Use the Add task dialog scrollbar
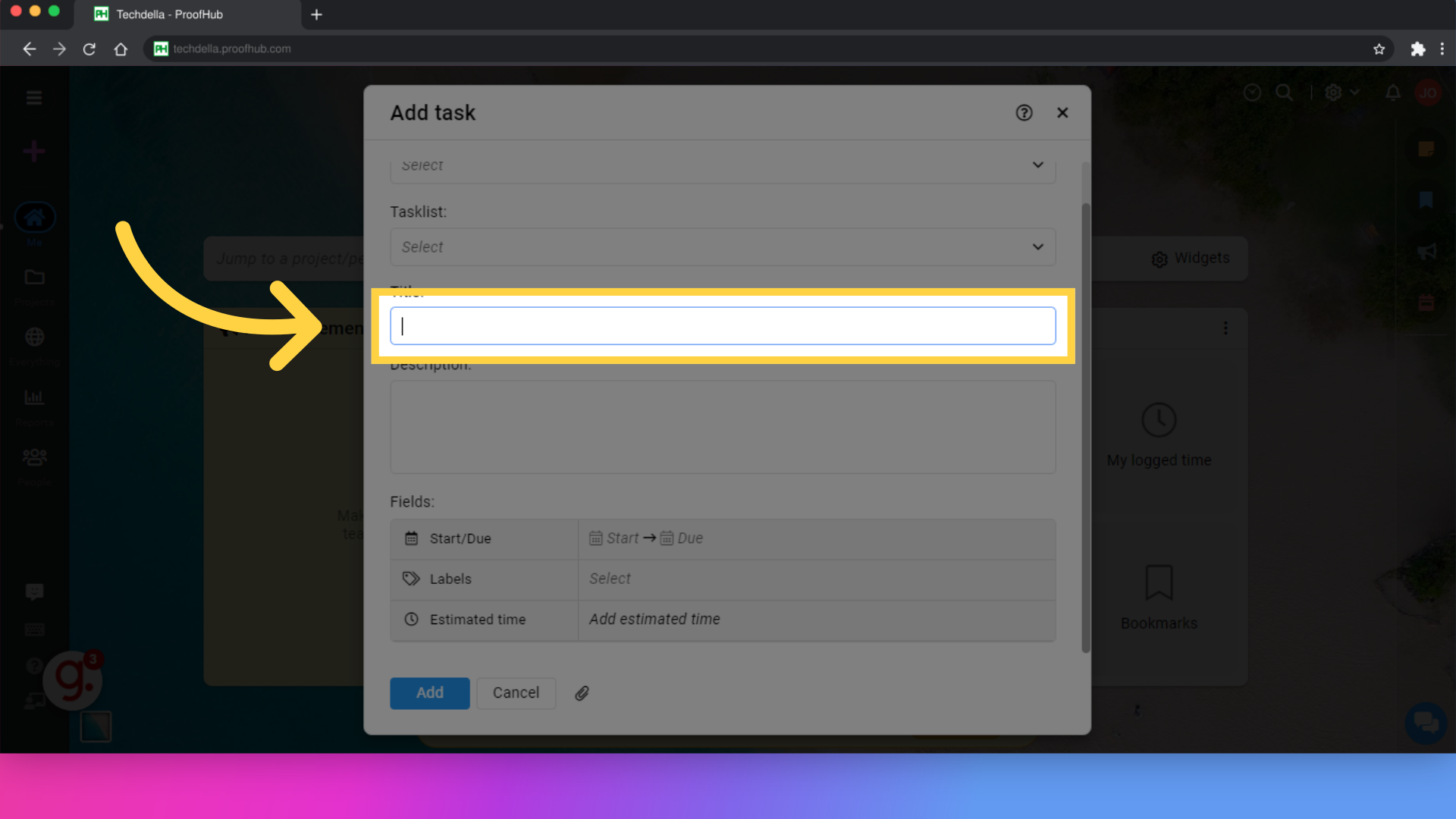Viewport: 1456px width, 819px height. pos(1086,427)
